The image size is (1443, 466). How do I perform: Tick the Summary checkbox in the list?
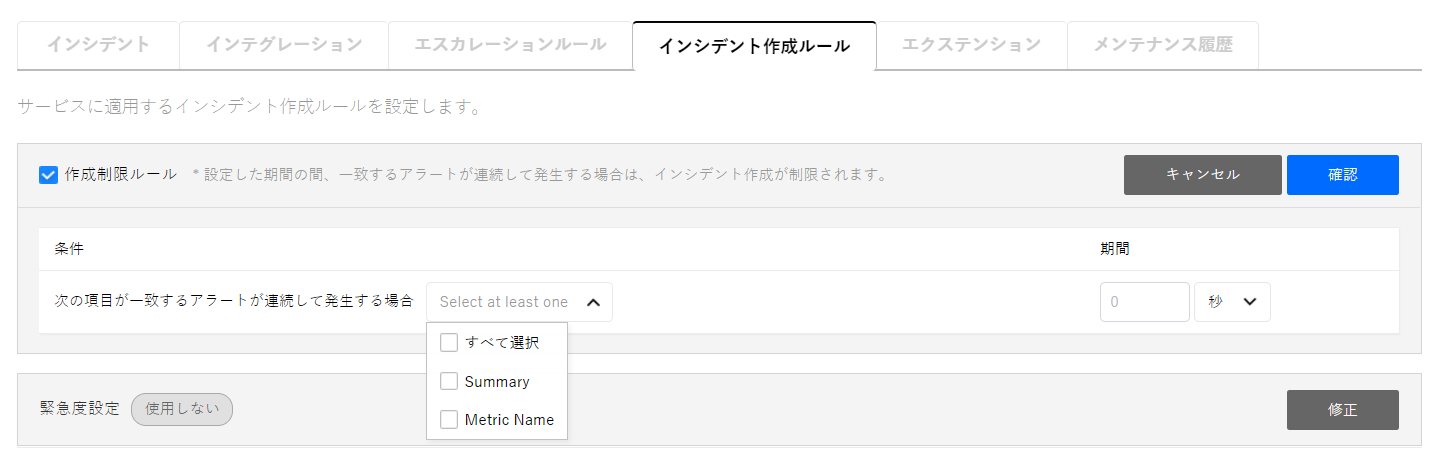coord(449,381)
